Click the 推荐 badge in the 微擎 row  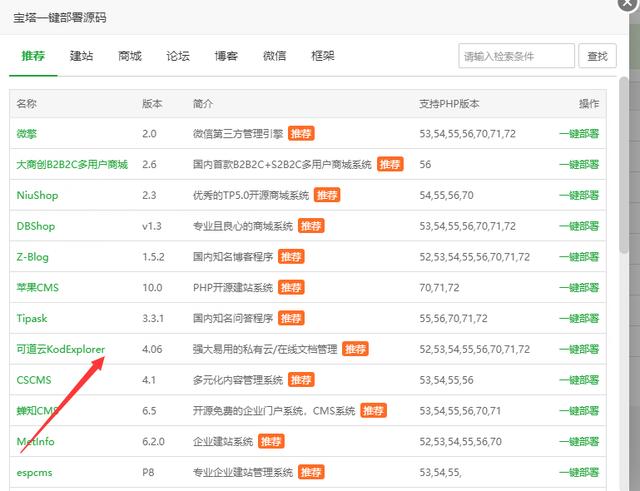point(301,133)
